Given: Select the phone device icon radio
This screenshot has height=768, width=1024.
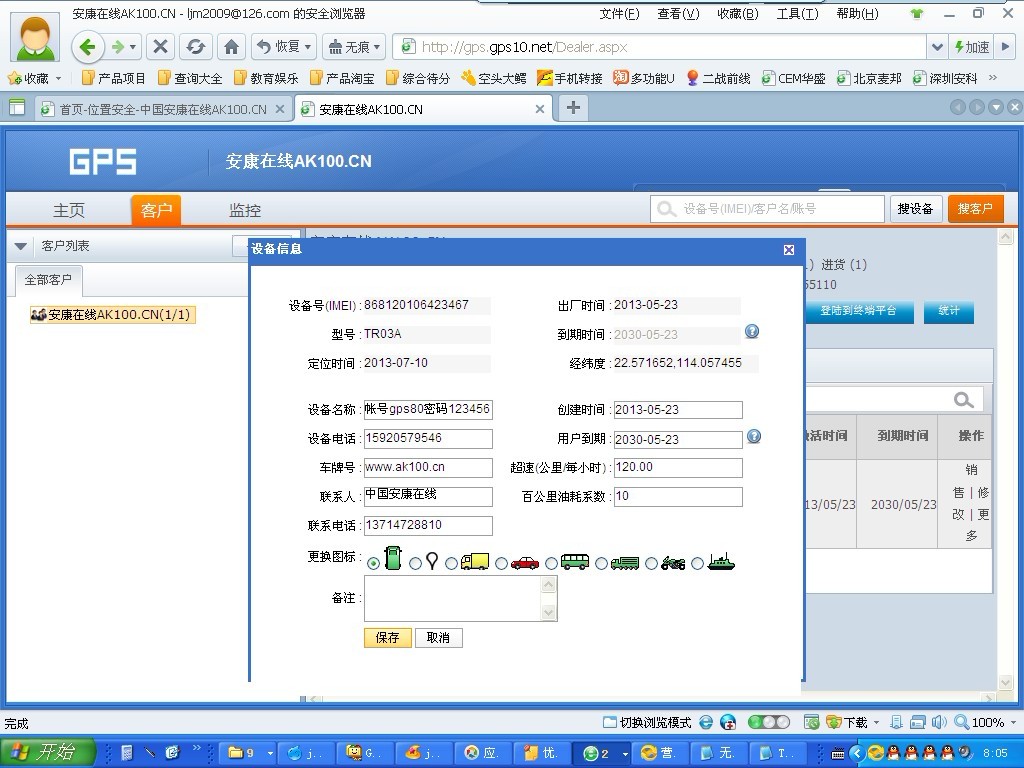Looking at the screenshot, I should (x=374, y=563).
